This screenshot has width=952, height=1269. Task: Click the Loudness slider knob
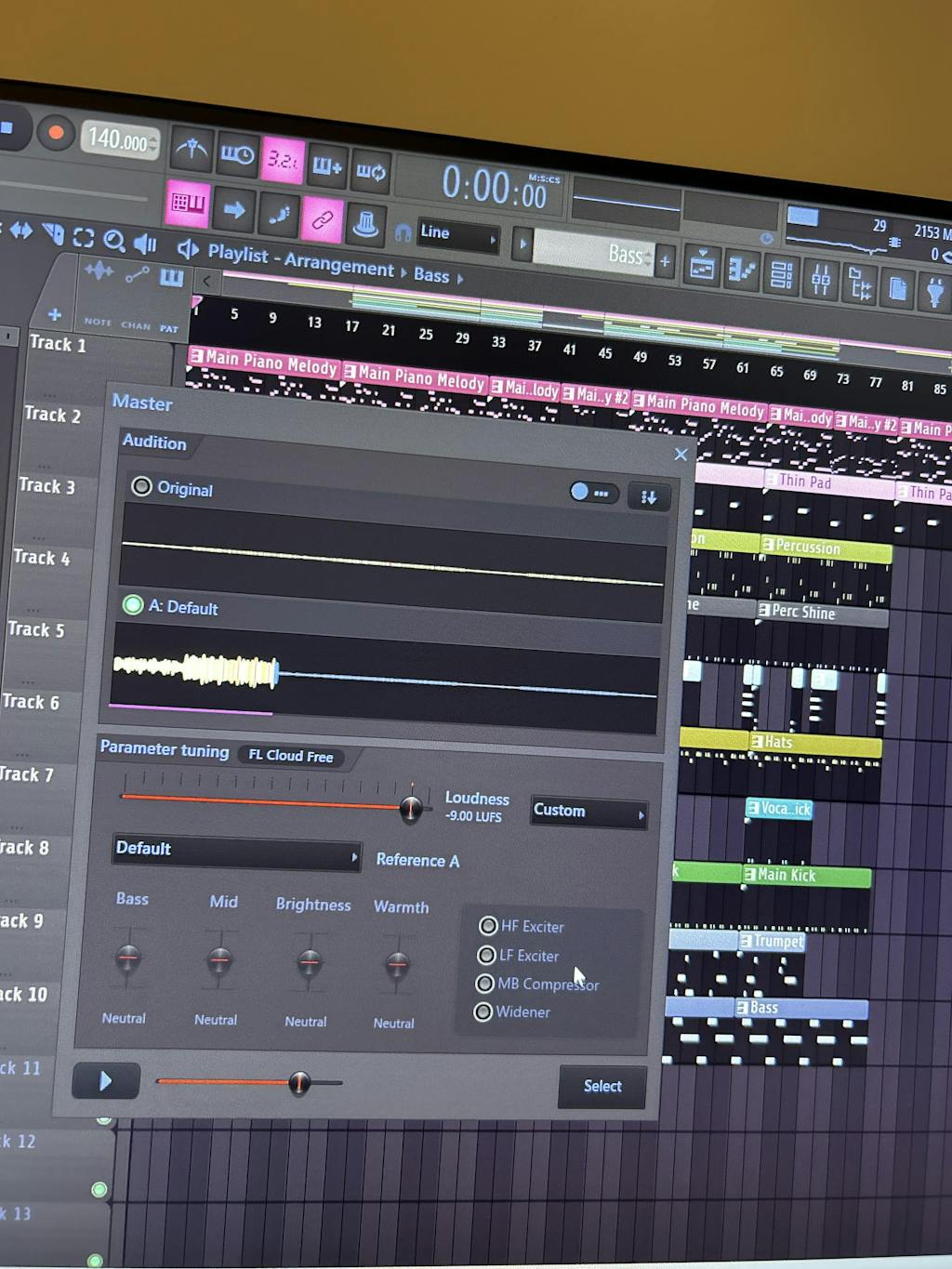pos(410,807)
